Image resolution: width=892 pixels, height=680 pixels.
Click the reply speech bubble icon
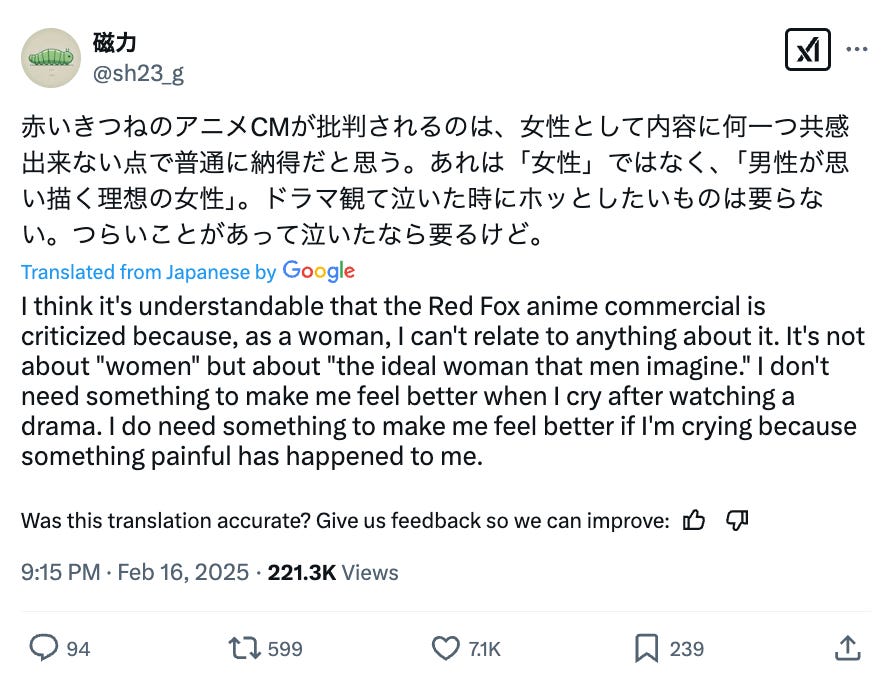[43, 648]
